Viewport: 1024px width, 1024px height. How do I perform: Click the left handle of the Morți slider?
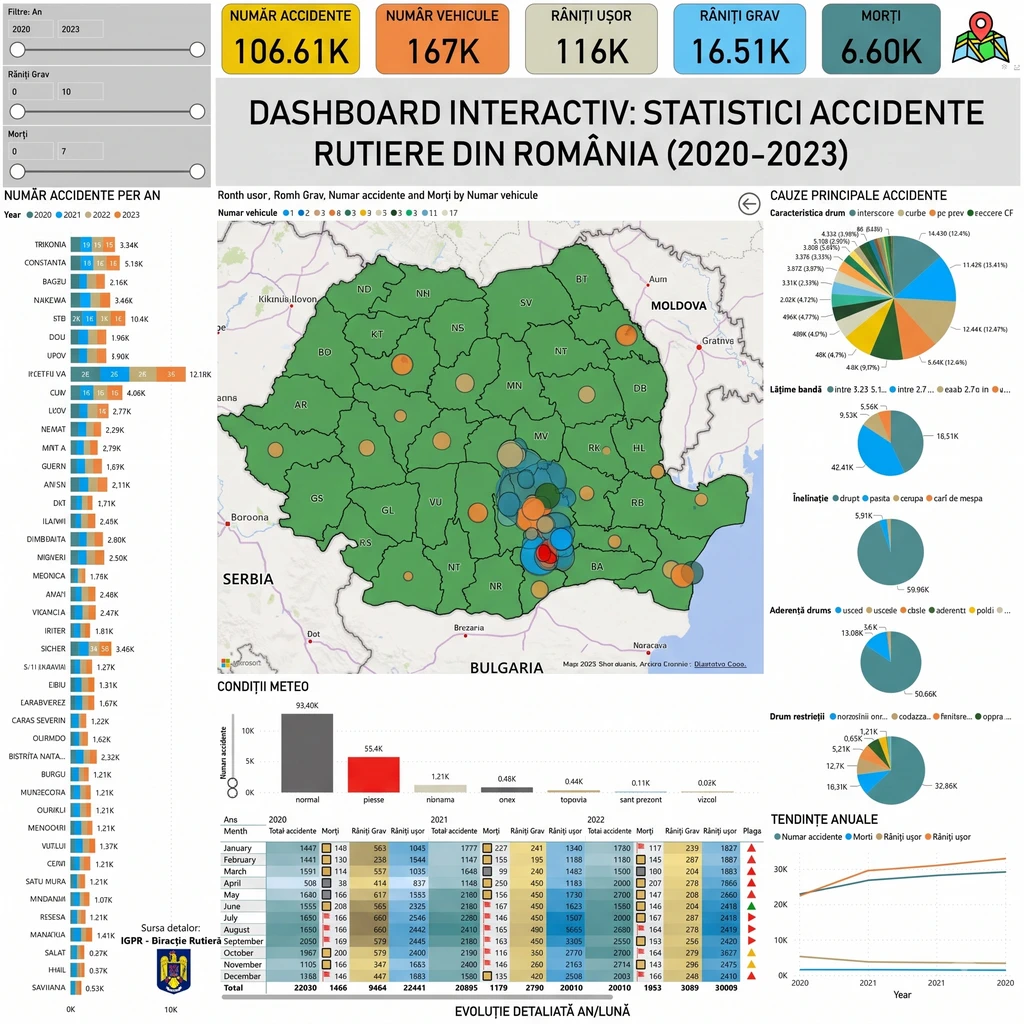[x=18, y=171]
